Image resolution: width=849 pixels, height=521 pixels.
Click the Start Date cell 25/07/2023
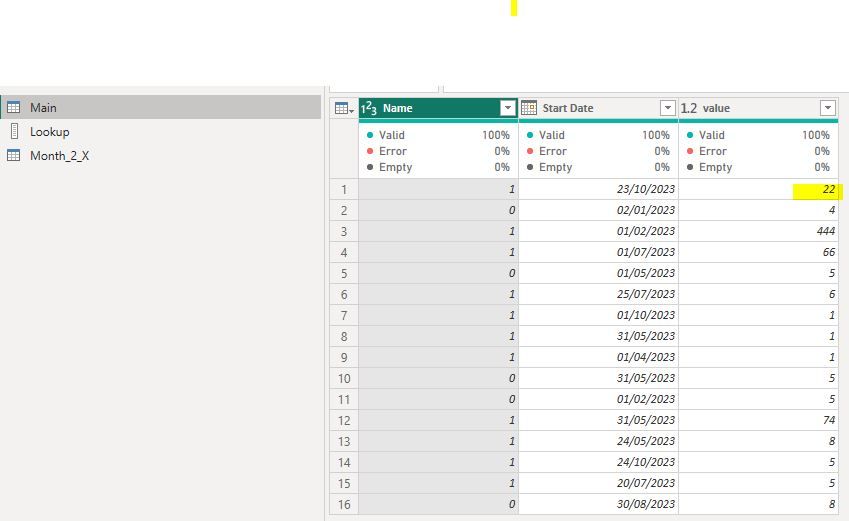598,295
